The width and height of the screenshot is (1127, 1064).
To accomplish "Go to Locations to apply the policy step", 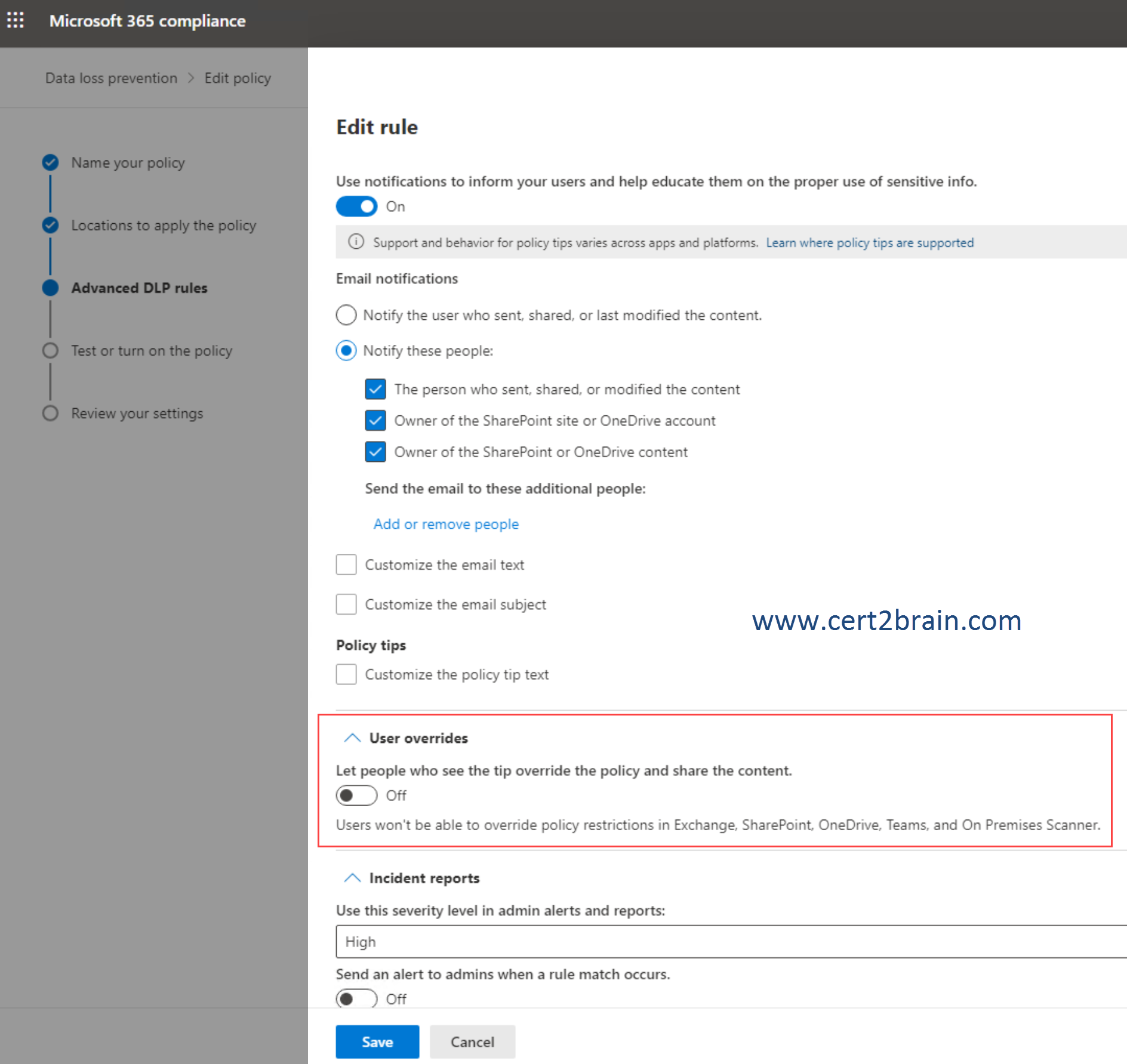I will [164, 226].
